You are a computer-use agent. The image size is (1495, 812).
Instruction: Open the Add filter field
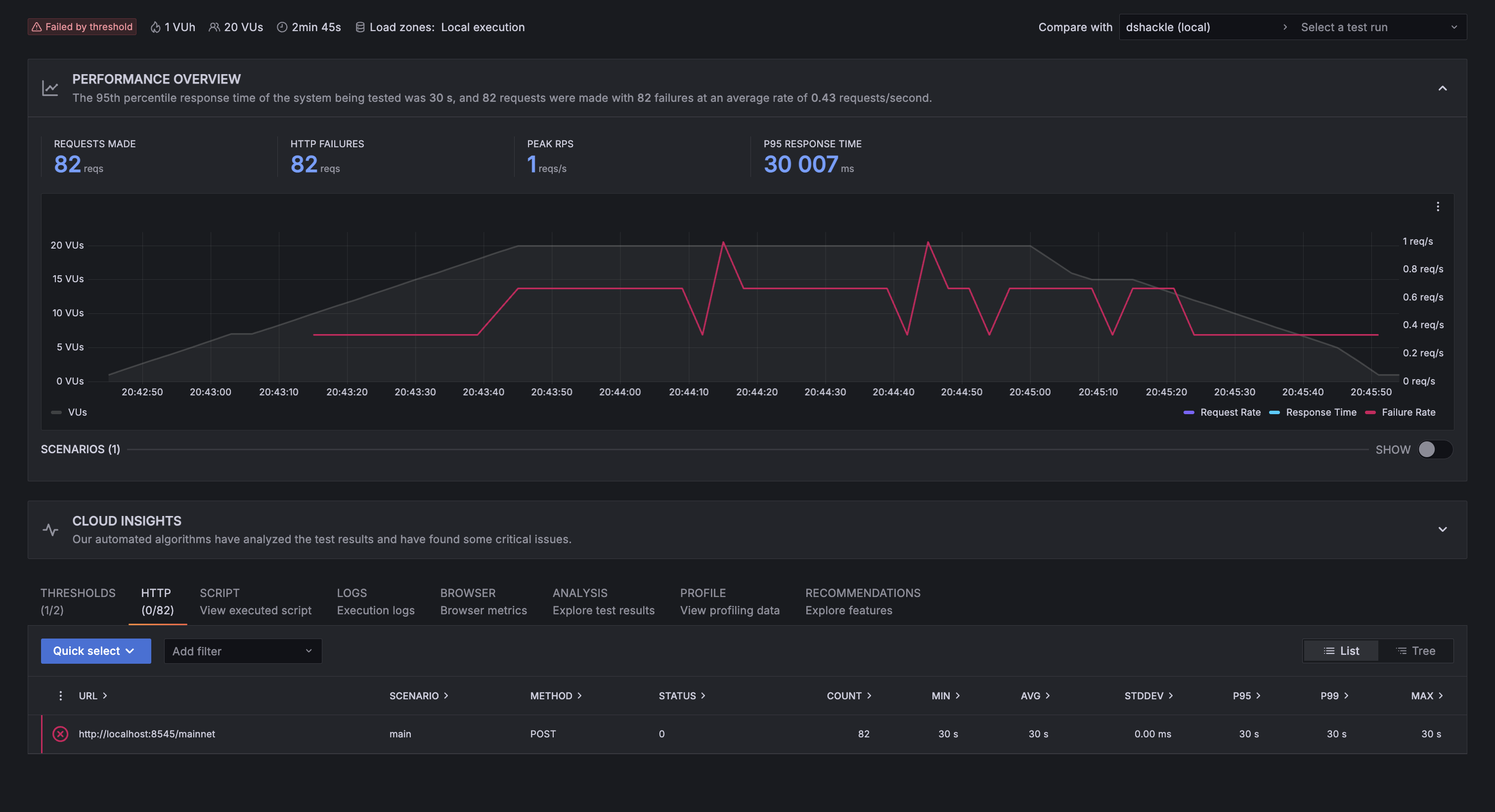[243, 651]
